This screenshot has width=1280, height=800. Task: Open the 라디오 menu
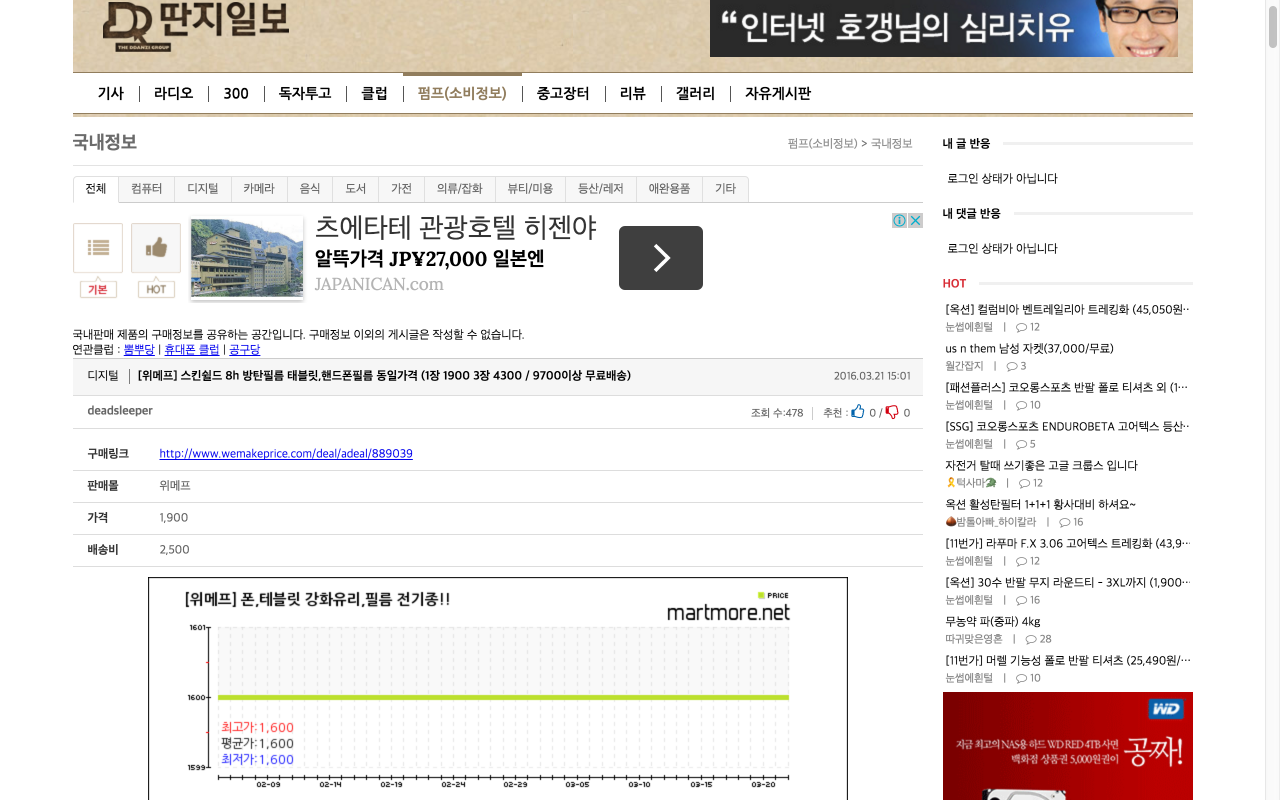click(173, 94)
